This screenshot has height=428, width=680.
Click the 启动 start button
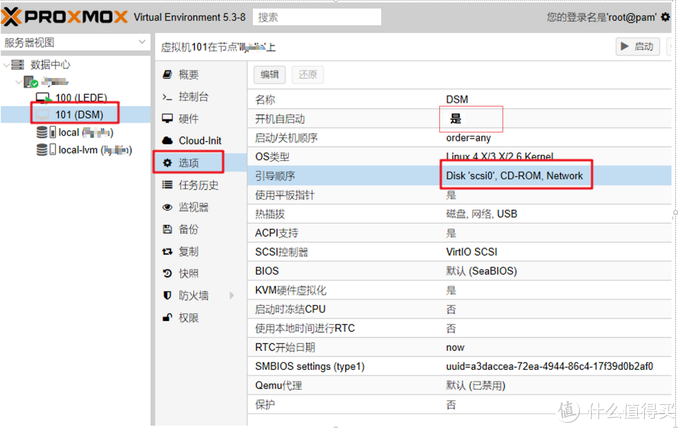638,46
